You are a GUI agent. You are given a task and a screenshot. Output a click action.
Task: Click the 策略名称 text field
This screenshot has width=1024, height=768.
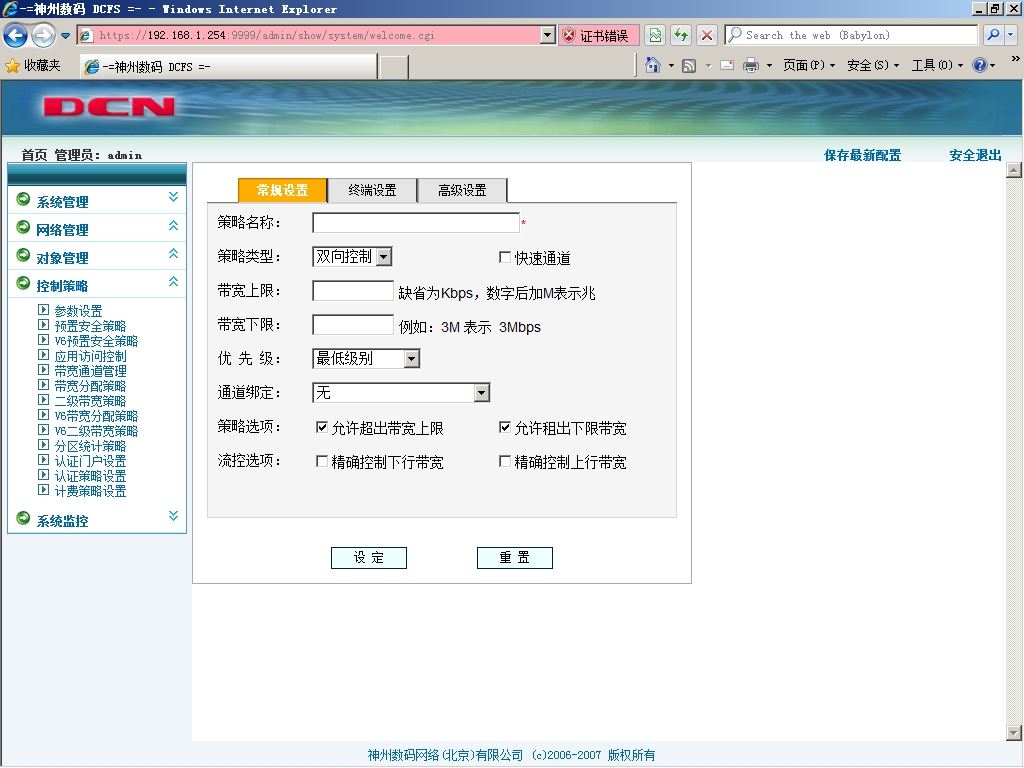point(416,223)
